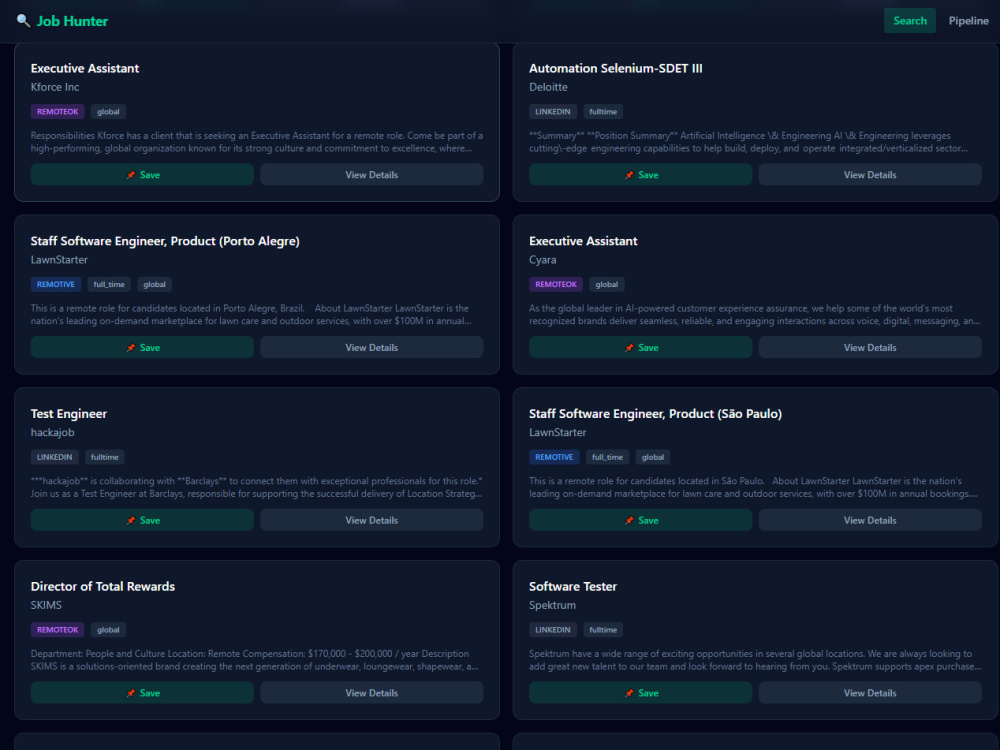Viewport: 1000px width, 750px height.
Task: Click the Deloitte company name
Action: pos(548,87)
